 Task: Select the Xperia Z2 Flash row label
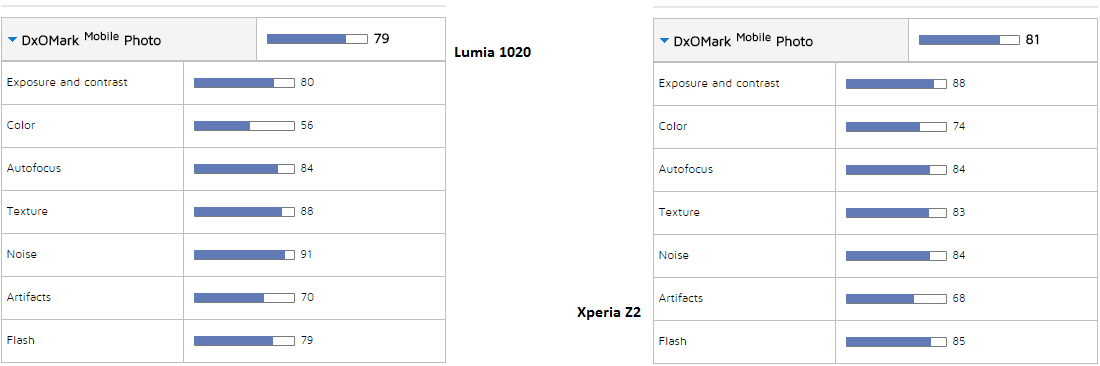(673, 341)
